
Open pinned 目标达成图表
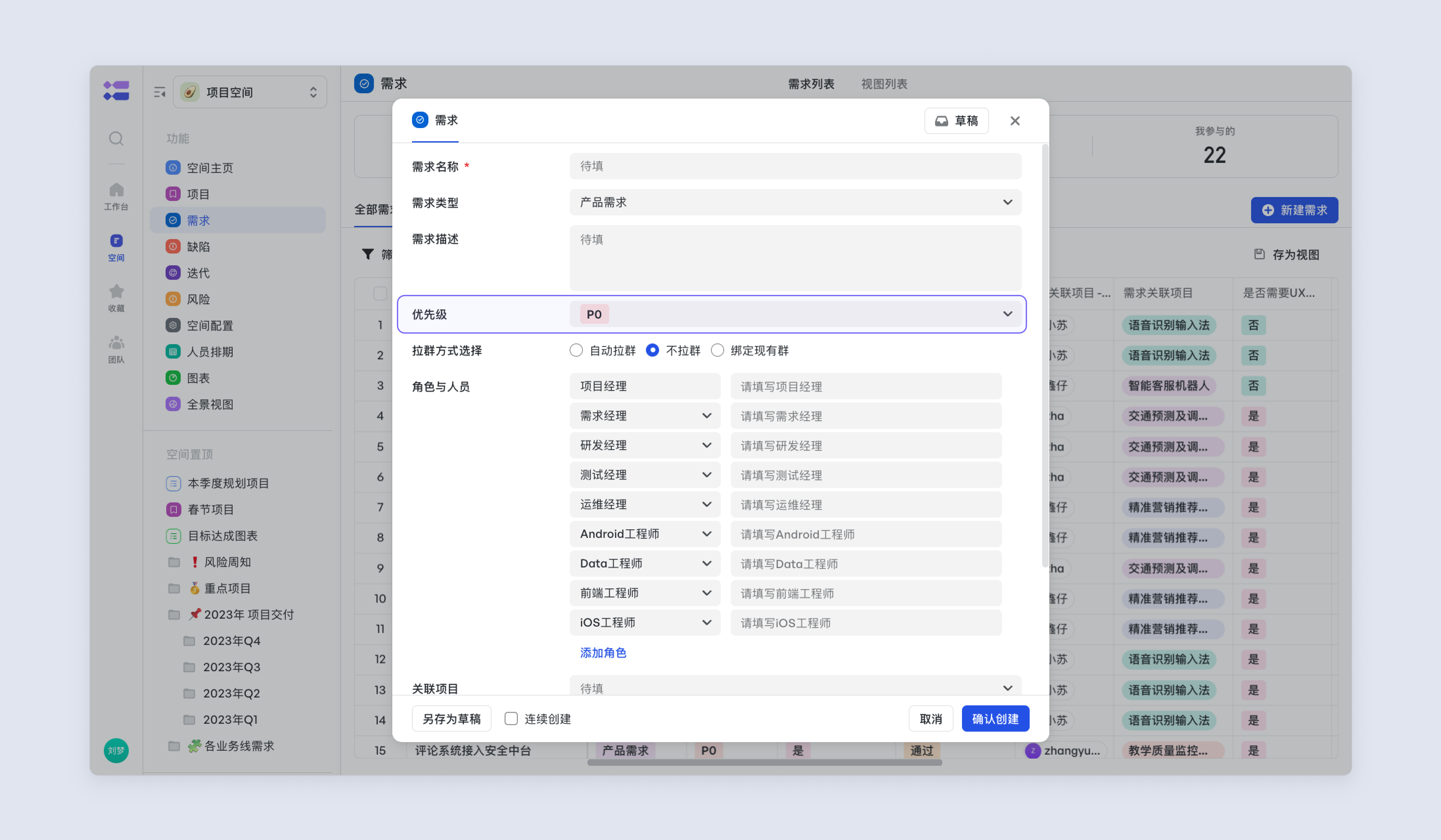238,536
